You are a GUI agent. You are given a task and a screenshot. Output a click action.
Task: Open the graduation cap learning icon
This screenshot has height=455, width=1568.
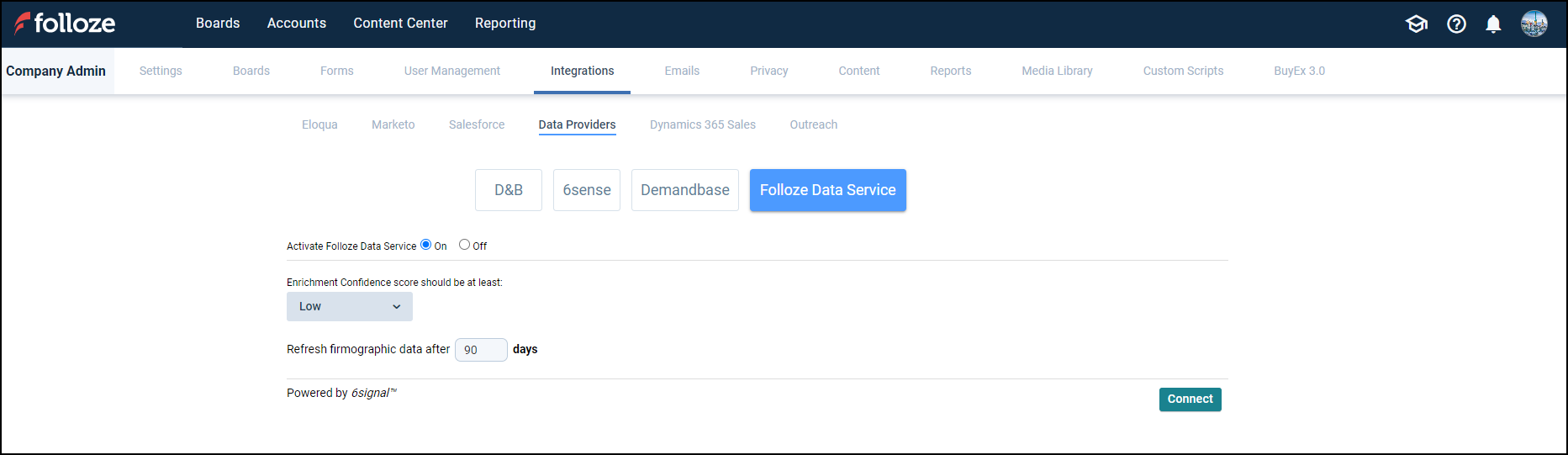click(x=1417, y=24)
